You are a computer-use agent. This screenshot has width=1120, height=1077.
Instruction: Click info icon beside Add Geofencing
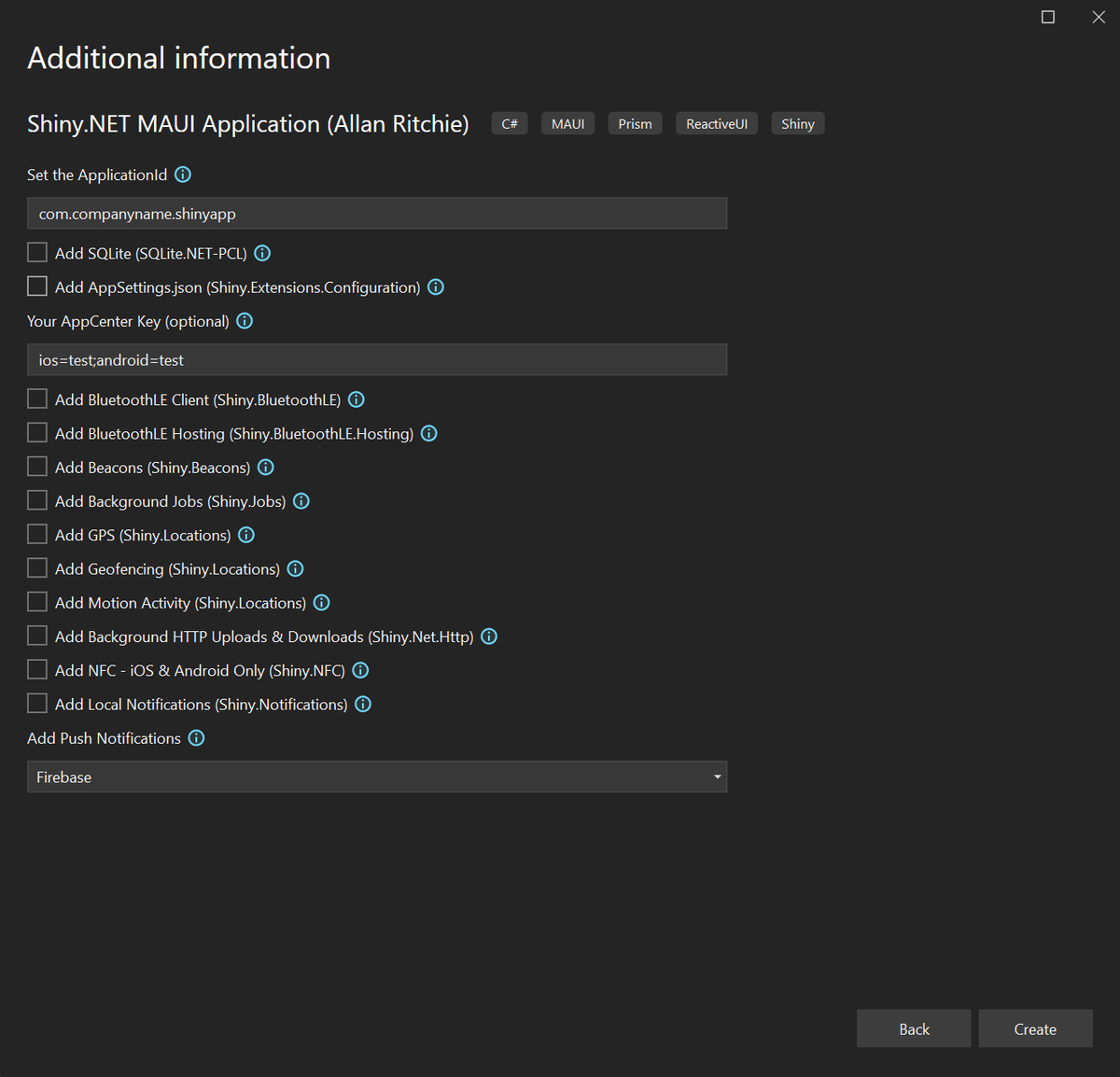(x=296, y=568)
